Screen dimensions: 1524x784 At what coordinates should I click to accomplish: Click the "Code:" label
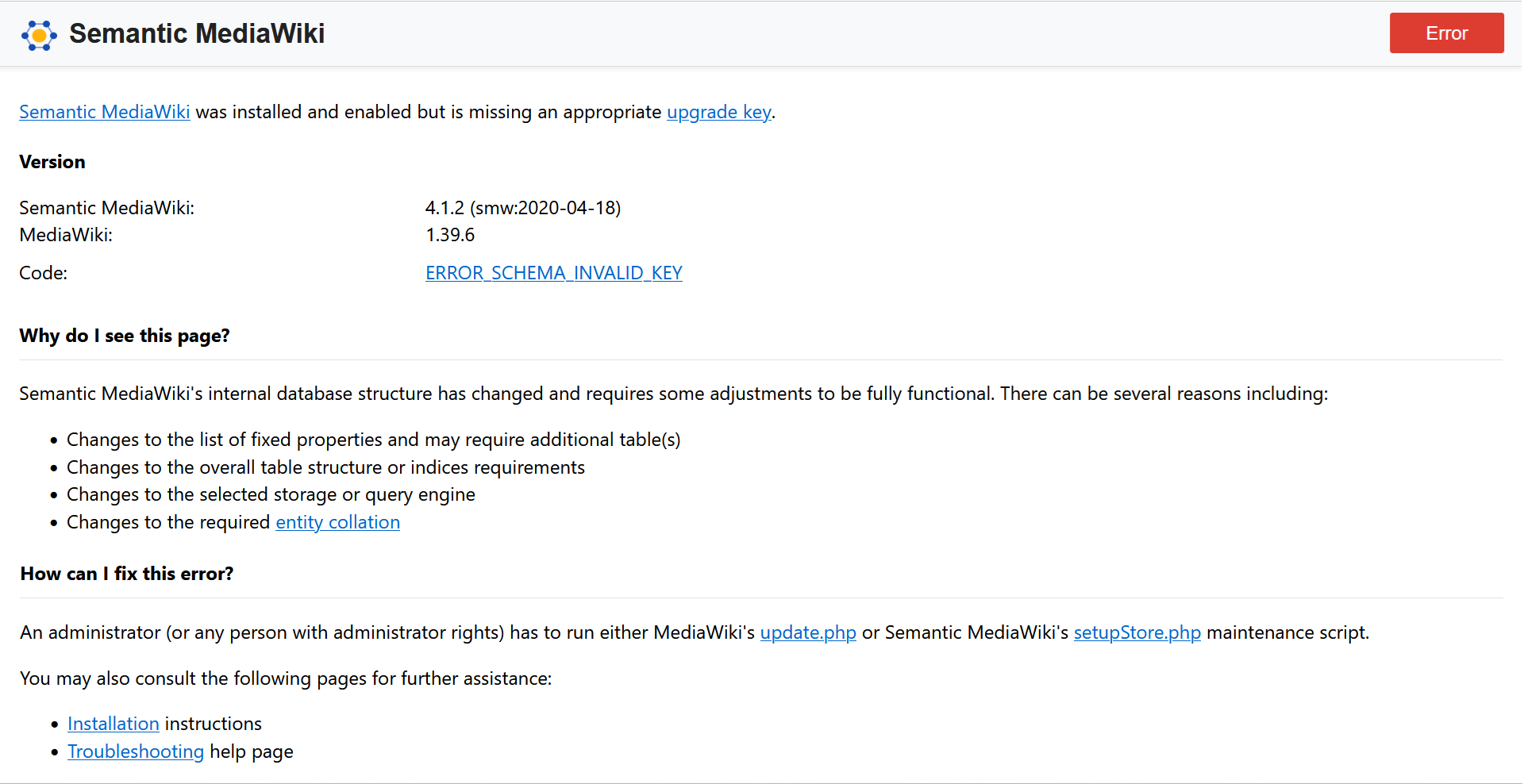click(x=44, y=273)
